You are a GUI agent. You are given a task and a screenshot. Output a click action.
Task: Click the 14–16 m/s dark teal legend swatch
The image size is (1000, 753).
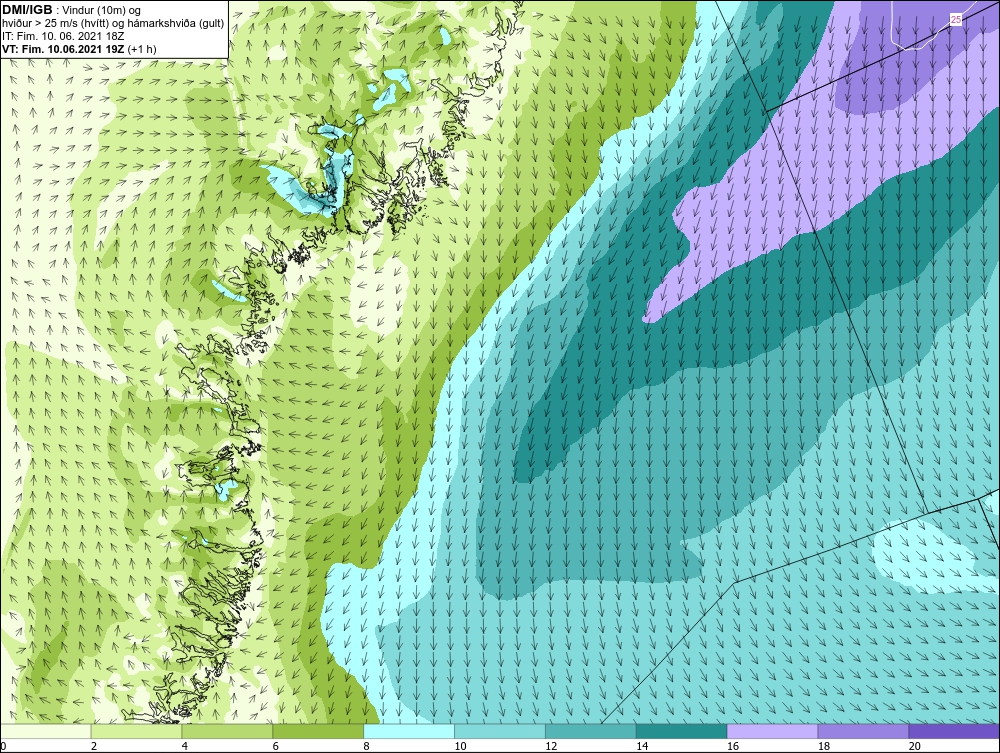pos(681,731)
